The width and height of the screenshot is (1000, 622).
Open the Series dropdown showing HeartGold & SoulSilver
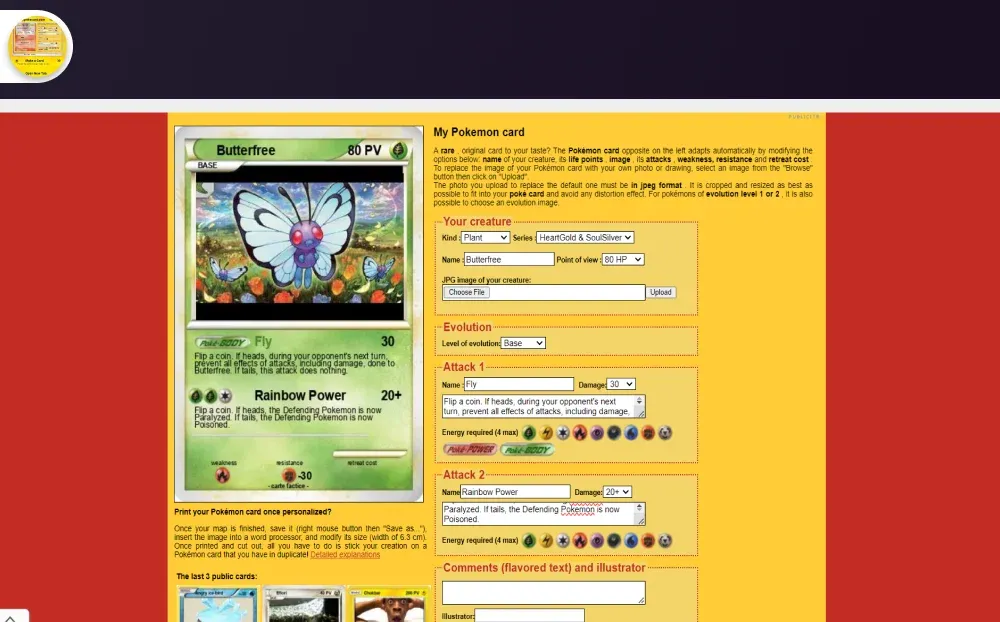[585, 238]
